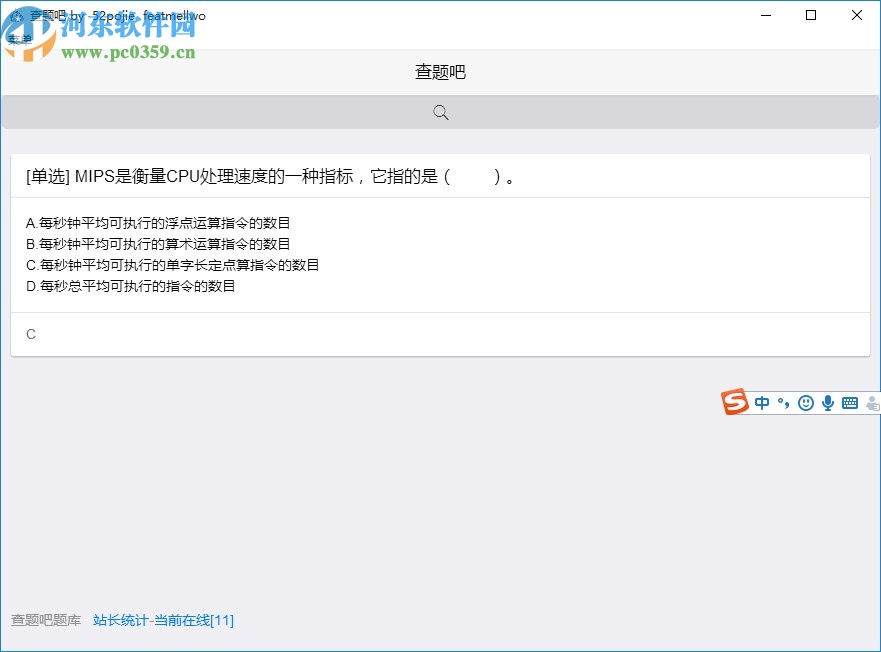
Task: Activate the voice input microphone icon
Action: pos(827,403)
